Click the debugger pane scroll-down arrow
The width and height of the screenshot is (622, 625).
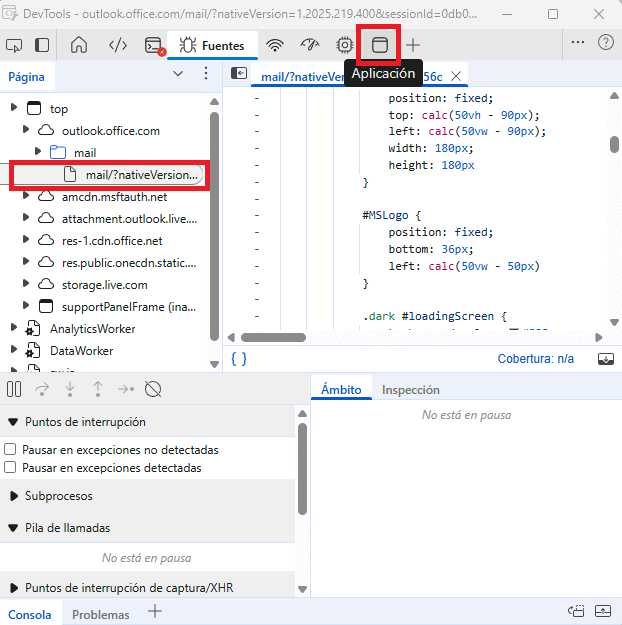(x=303, y=589)
